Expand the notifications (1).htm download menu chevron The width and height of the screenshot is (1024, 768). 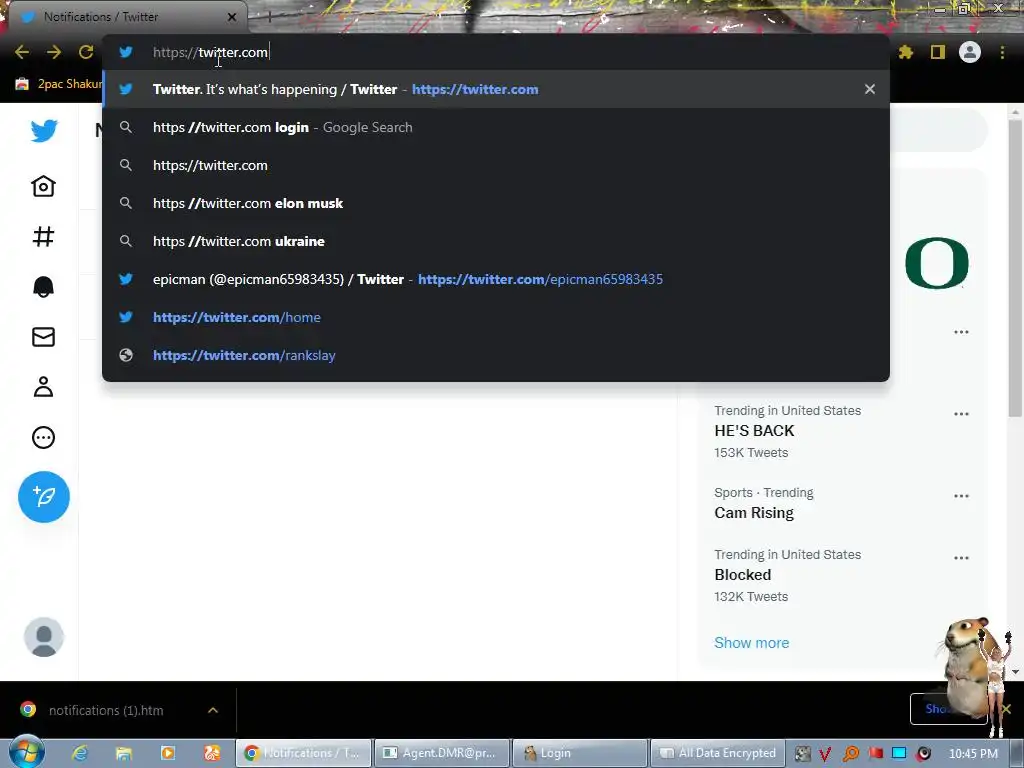click(213, 710)
